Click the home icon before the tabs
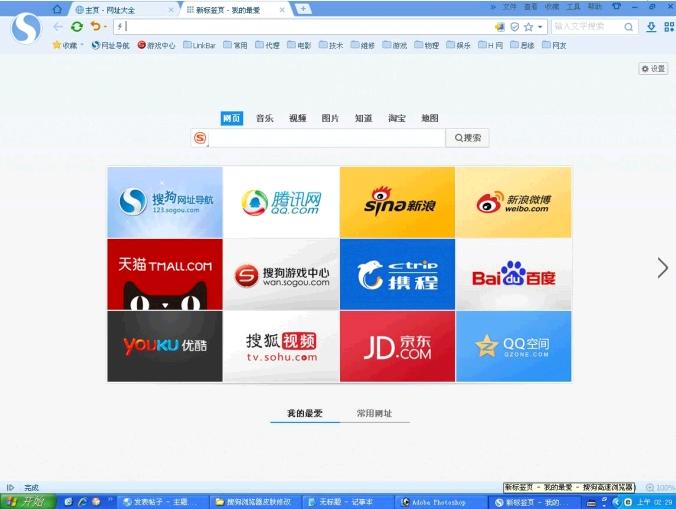Screen dimensions: 676x509 (57, 9)
